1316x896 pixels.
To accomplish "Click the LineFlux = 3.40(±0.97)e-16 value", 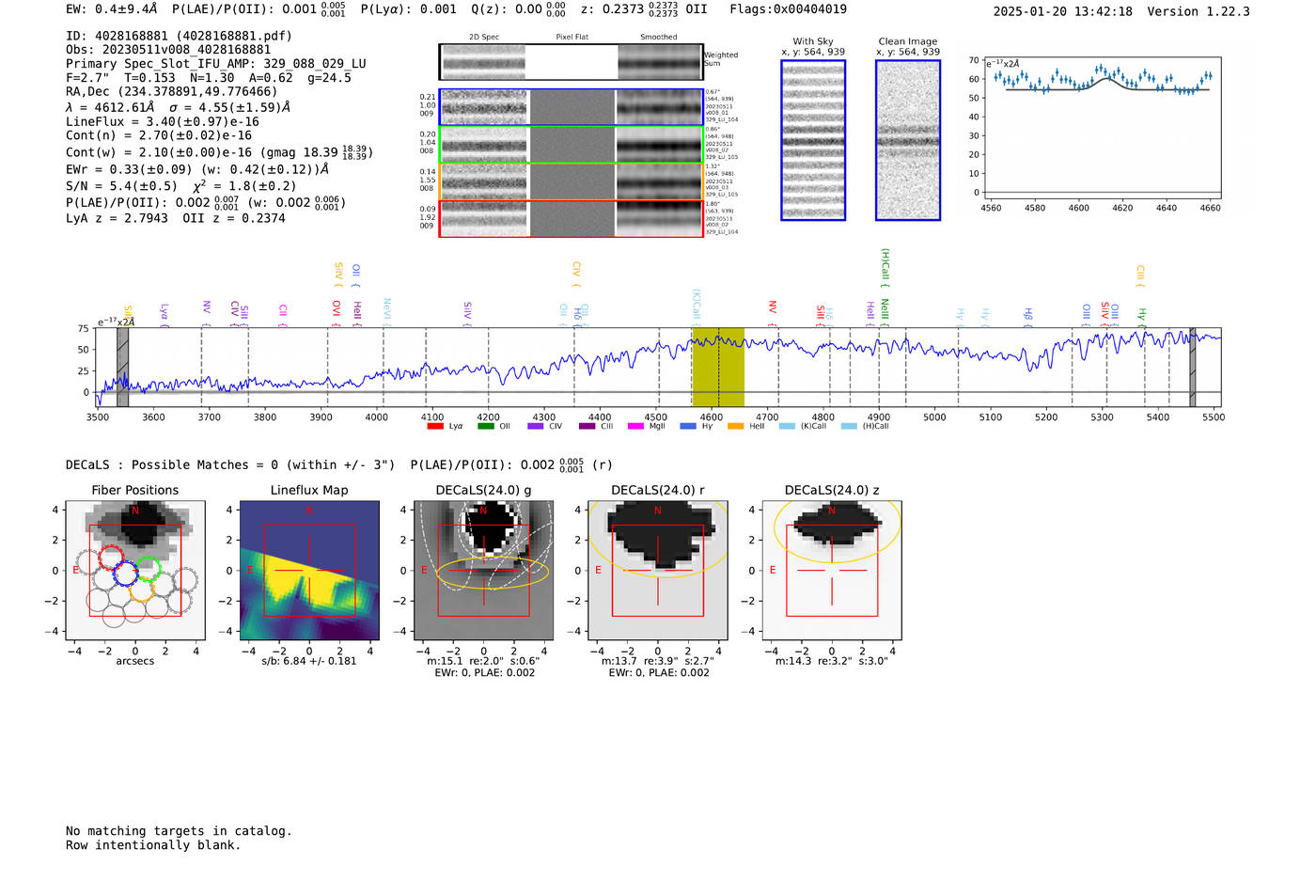I will click(163, 121).
